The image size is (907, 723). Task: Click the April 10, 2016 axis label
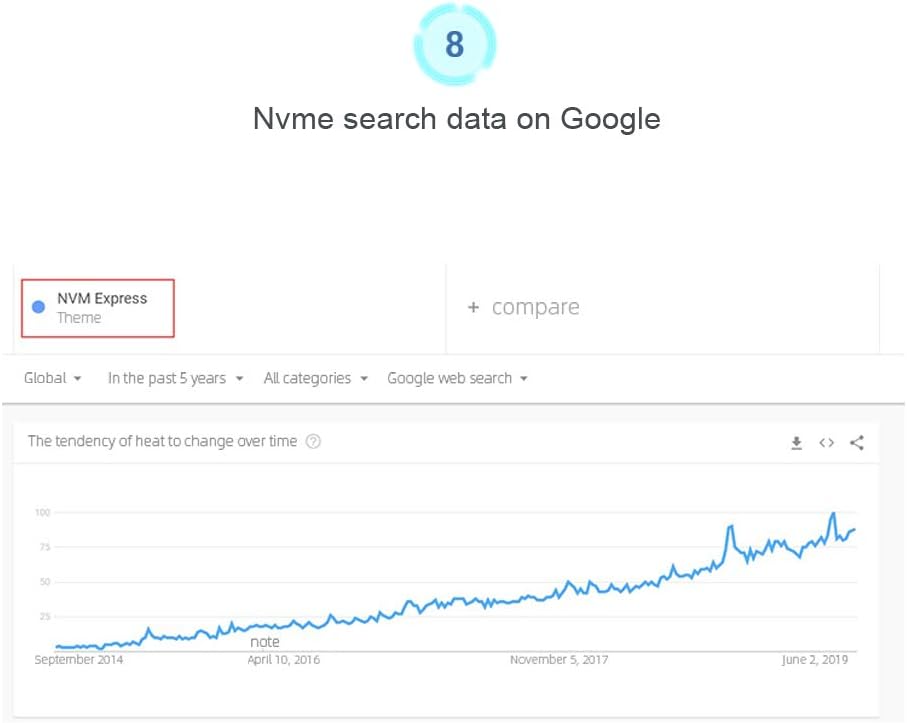(284, 660)
